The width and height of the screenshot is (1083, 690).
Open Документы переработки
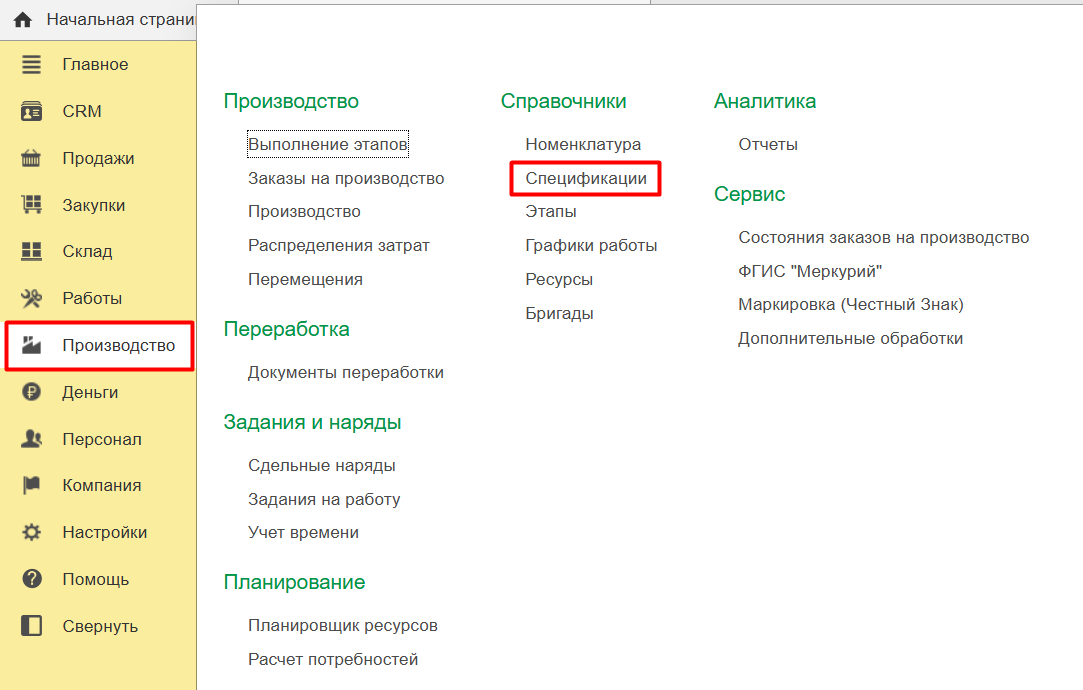(346, 372)
